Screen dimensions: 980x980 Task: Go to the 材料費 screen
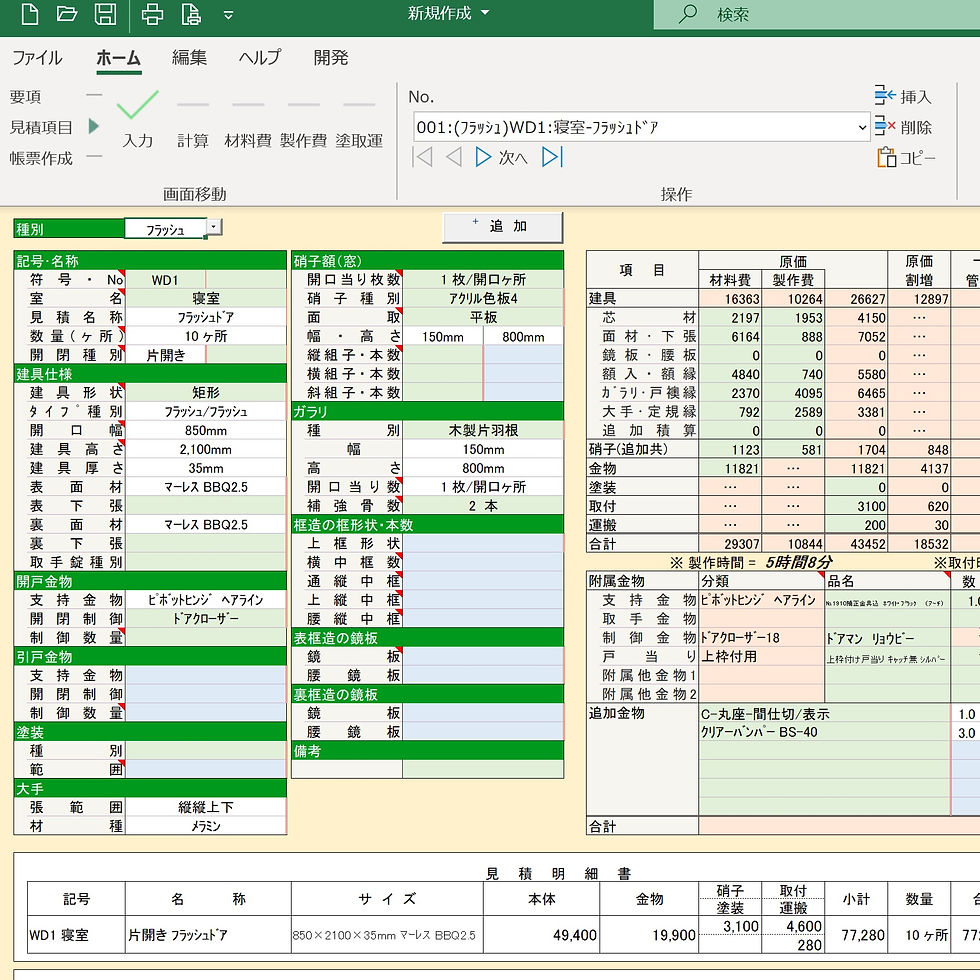248,140
